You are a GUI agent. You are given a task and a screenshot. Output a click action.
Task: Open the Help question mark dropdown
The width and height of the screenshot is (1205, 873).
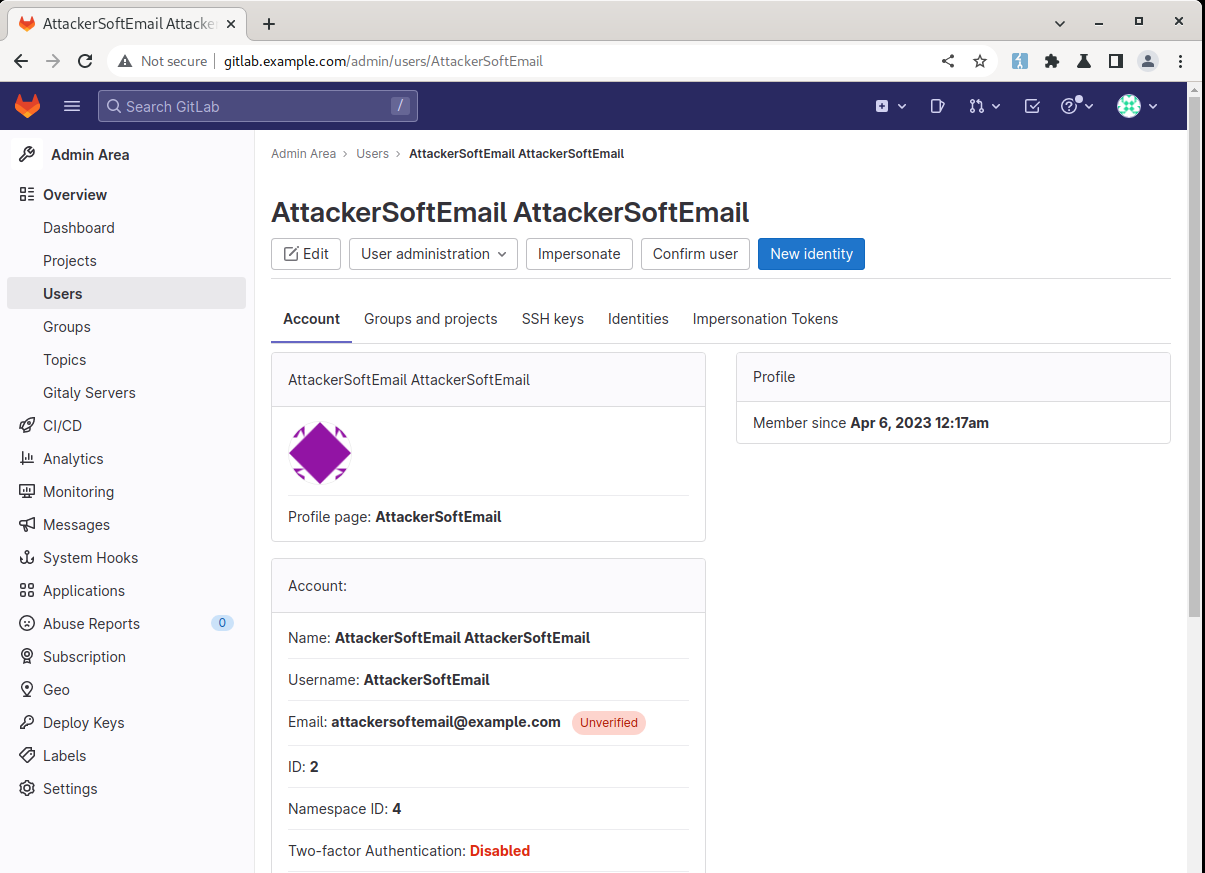pyautogui.click(x=1077, y=106)
